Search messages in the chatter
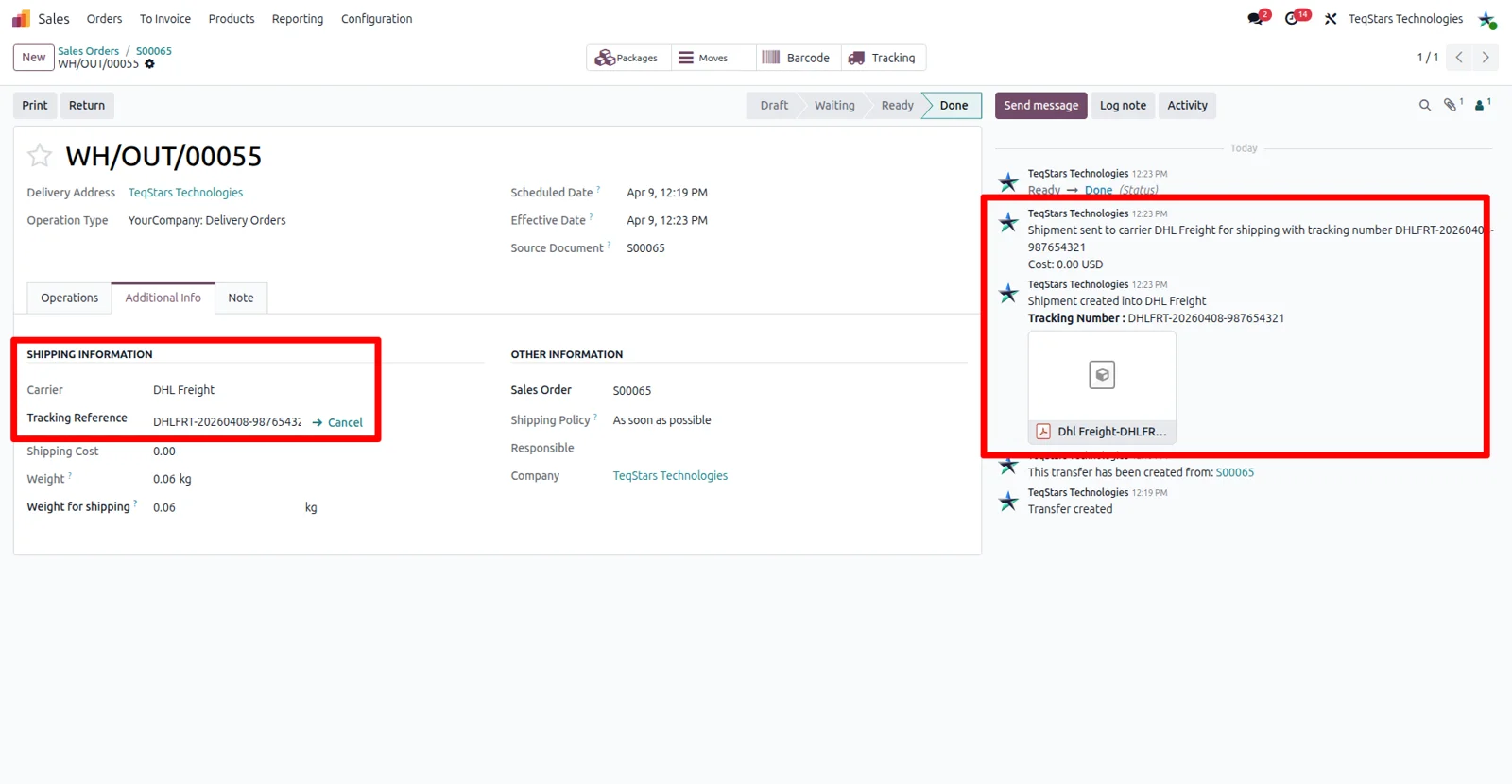The image size is (1512, 784). tap(1425, 106)
